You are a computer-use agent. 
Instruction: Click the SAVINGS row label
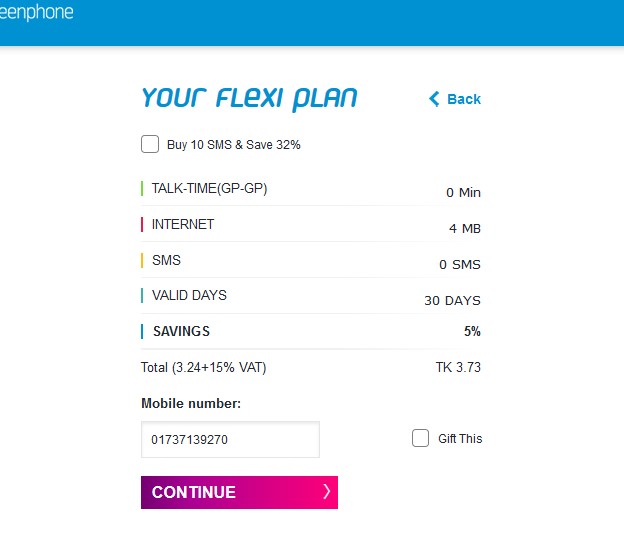tap(181, 331)
